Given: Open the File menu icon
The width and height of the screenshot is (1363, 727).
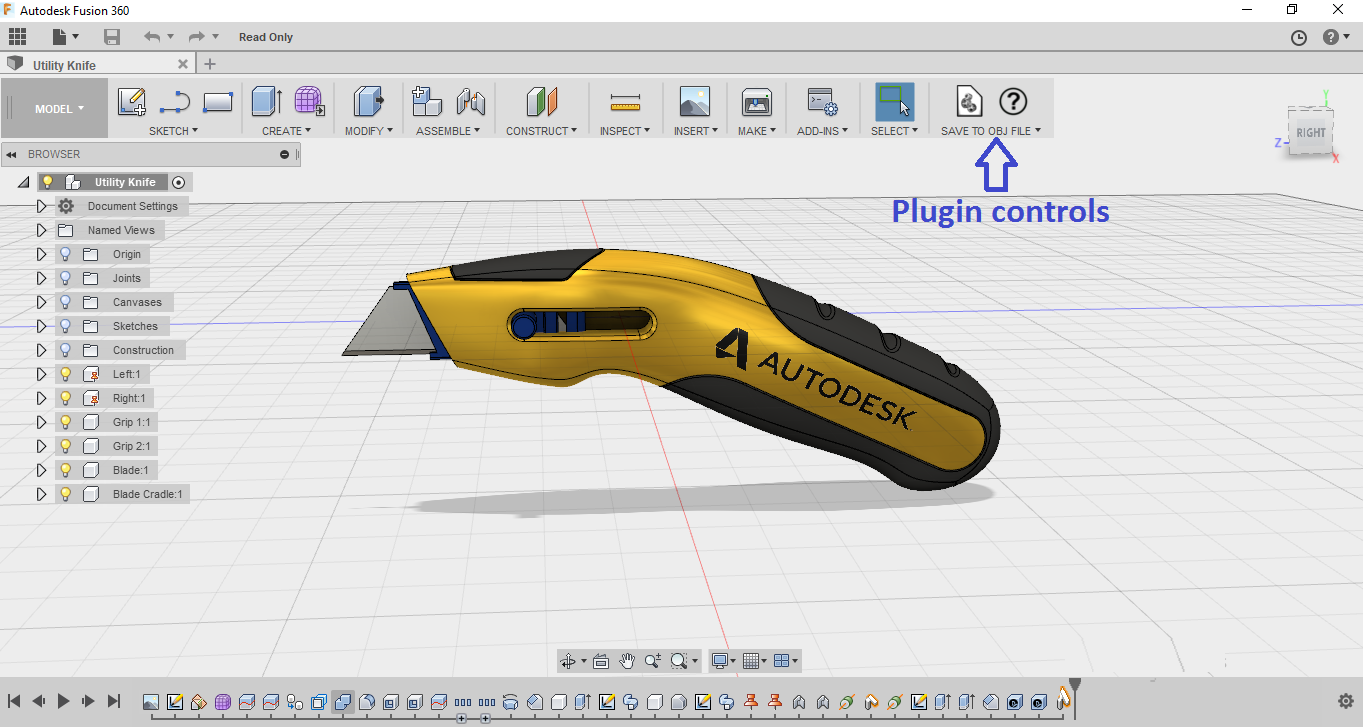Looking at the screenshot, I should click(63, 37).
